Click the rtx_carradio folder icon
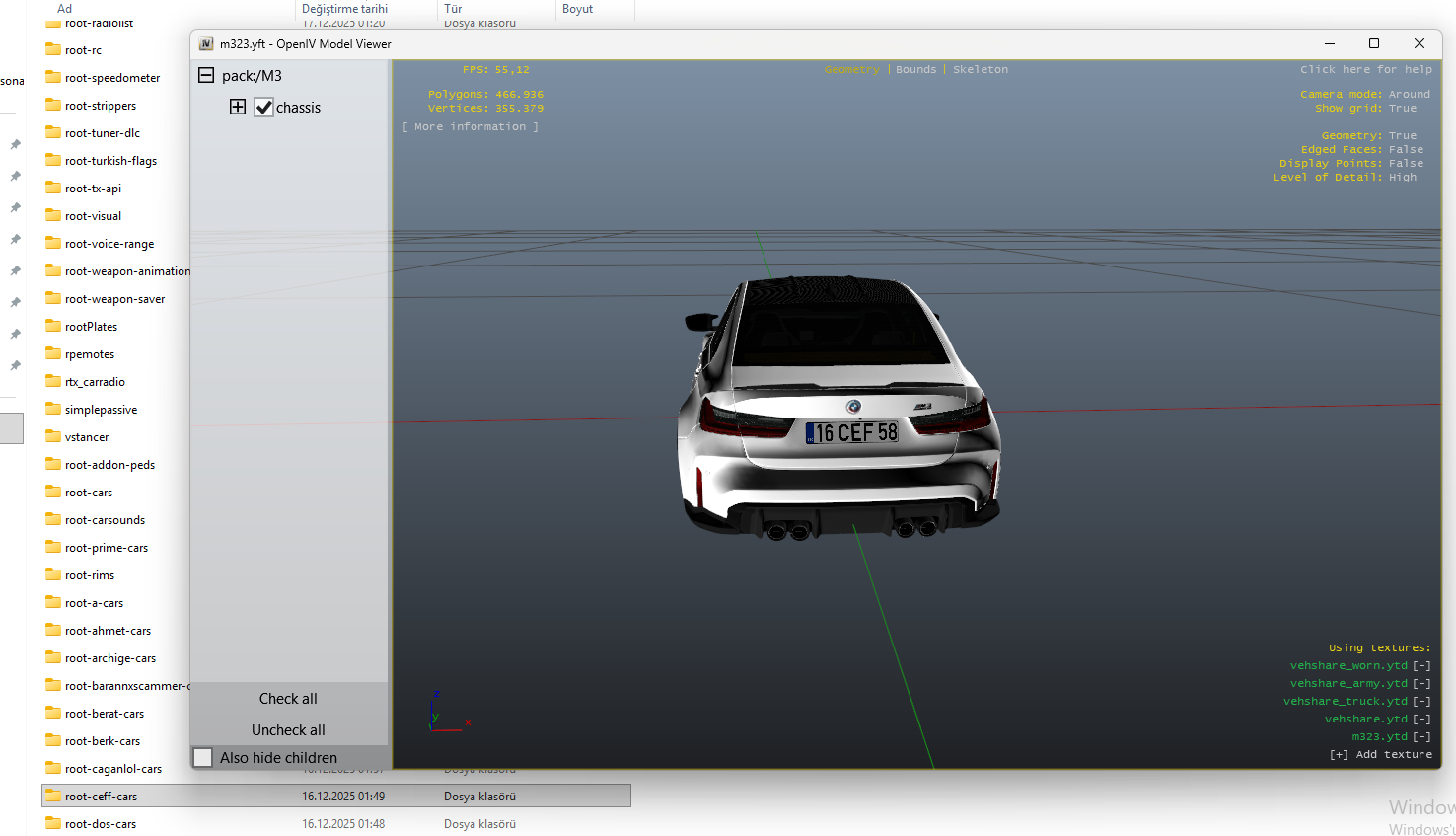Image resolution: width=1456 pixels, height=836 pixels. (53, 381)
